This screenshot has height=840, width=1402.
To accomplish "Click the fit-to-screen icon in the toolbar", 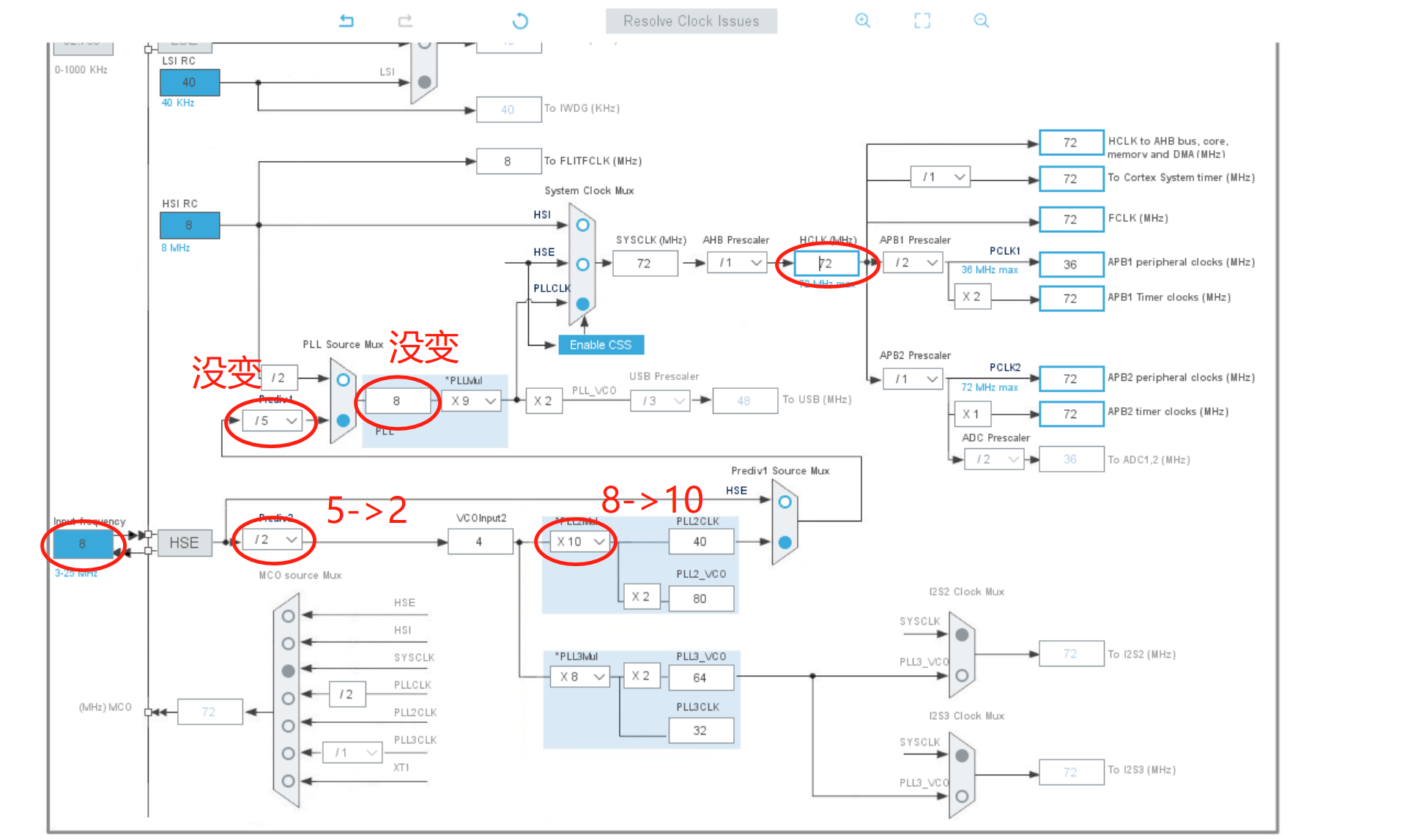I will click(x=921, y=21).
